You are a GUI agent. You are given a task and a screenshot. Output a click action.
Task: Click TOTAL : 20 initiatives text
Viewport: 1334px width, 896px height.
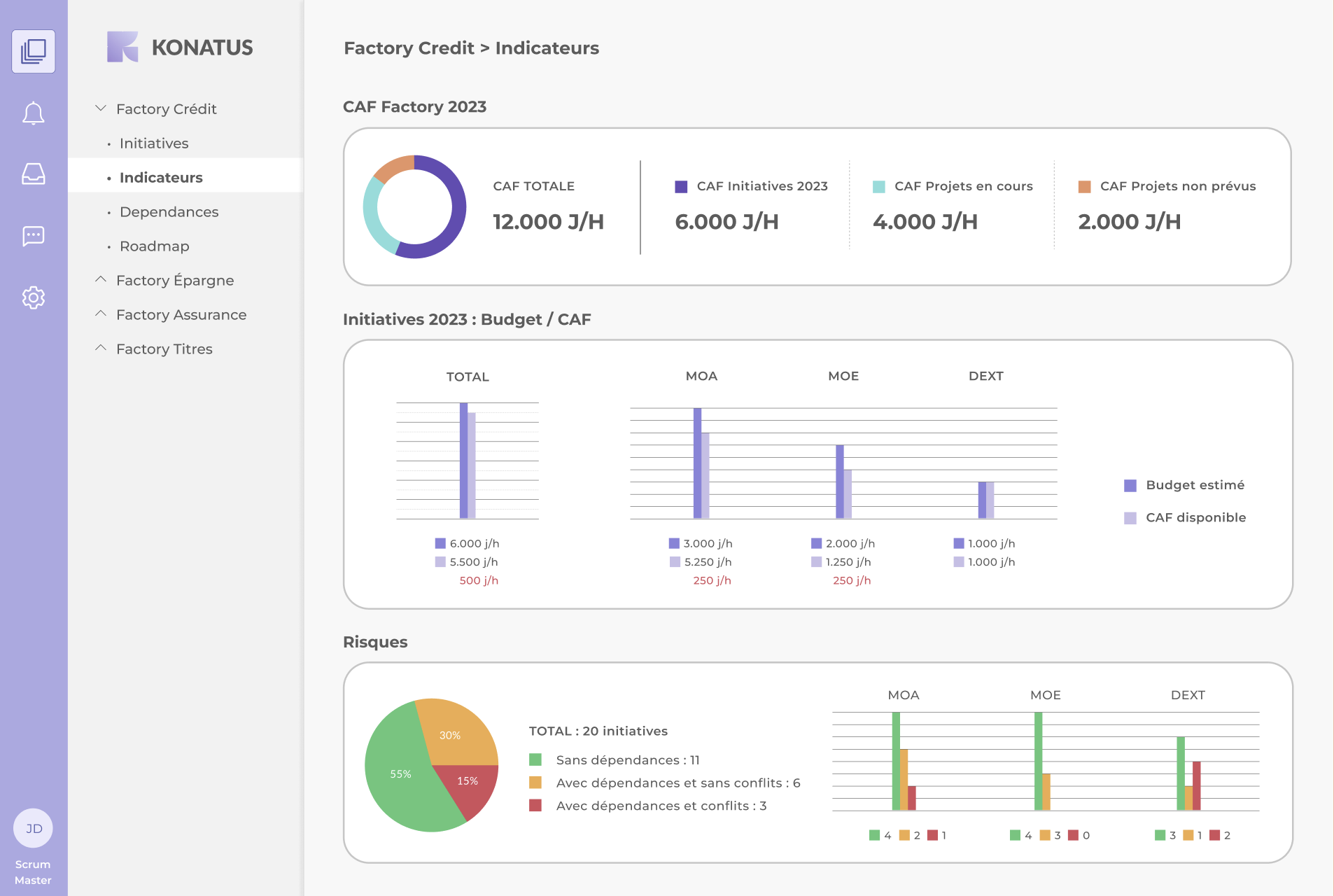coord(598,731)
